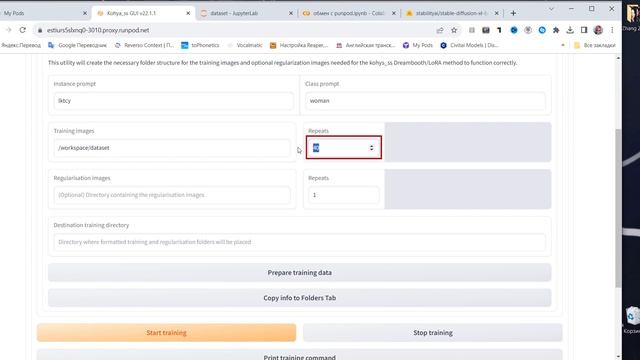Switch to the dataset - JupyterLab tab
Viewport: 640px width, 360px height.
click(246, 13)
